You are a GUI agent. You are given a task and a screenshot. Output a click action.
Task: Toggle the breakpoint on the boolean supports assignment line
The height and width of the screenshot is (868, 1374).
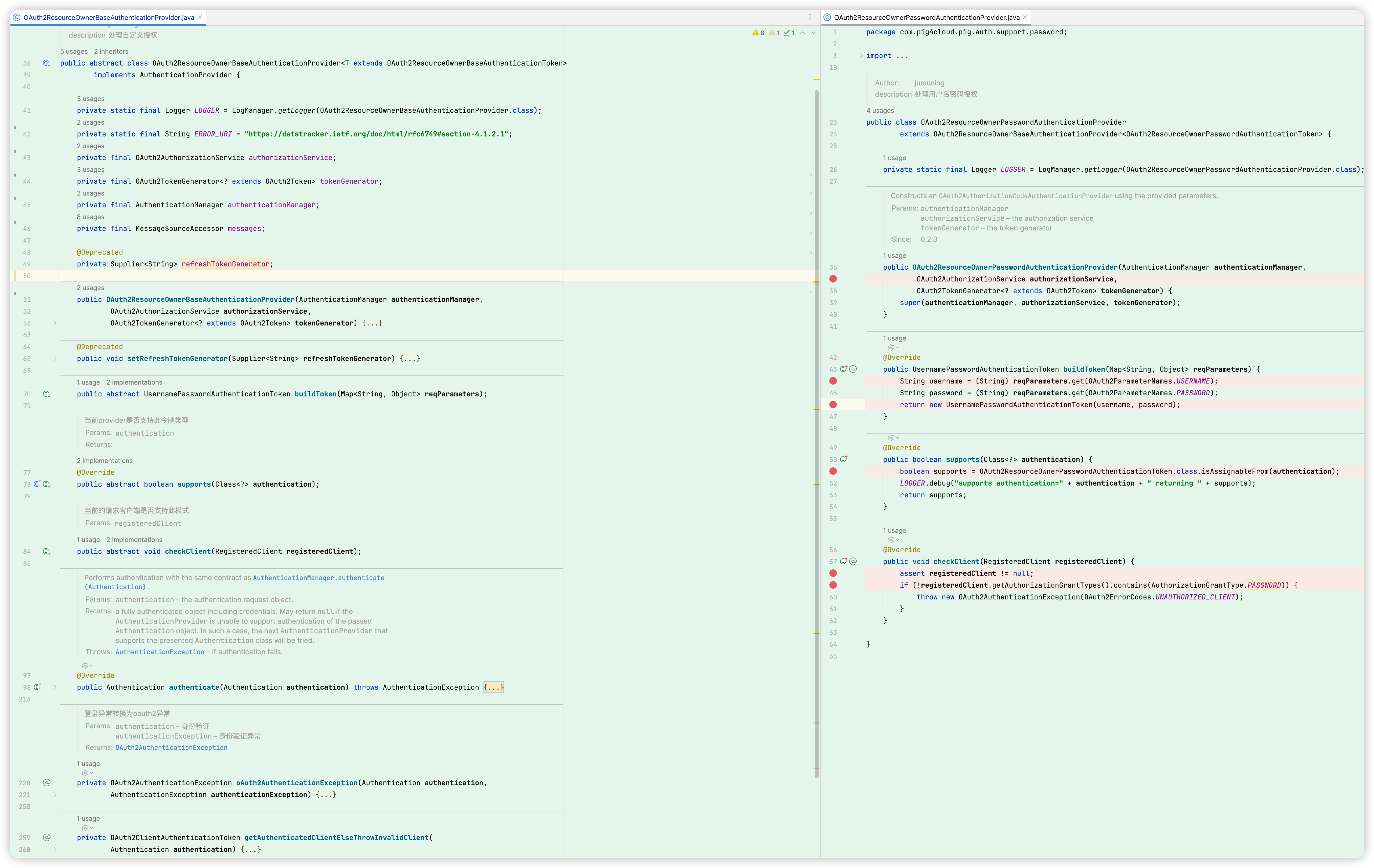(x=833, y=471)
